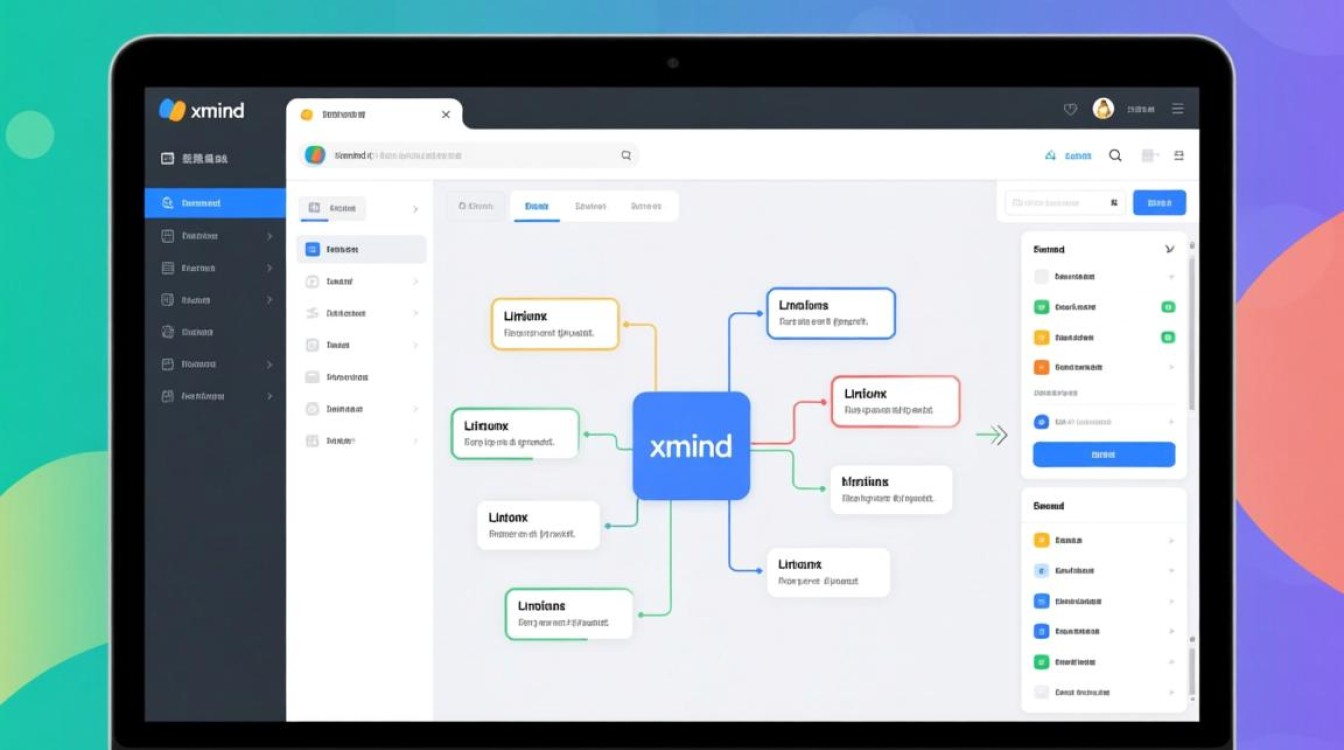Image resolution: width=1344 pixels, height=750 pixels.
Task: Select the highlighted blue item in dark sidebar
Action: 215,203
